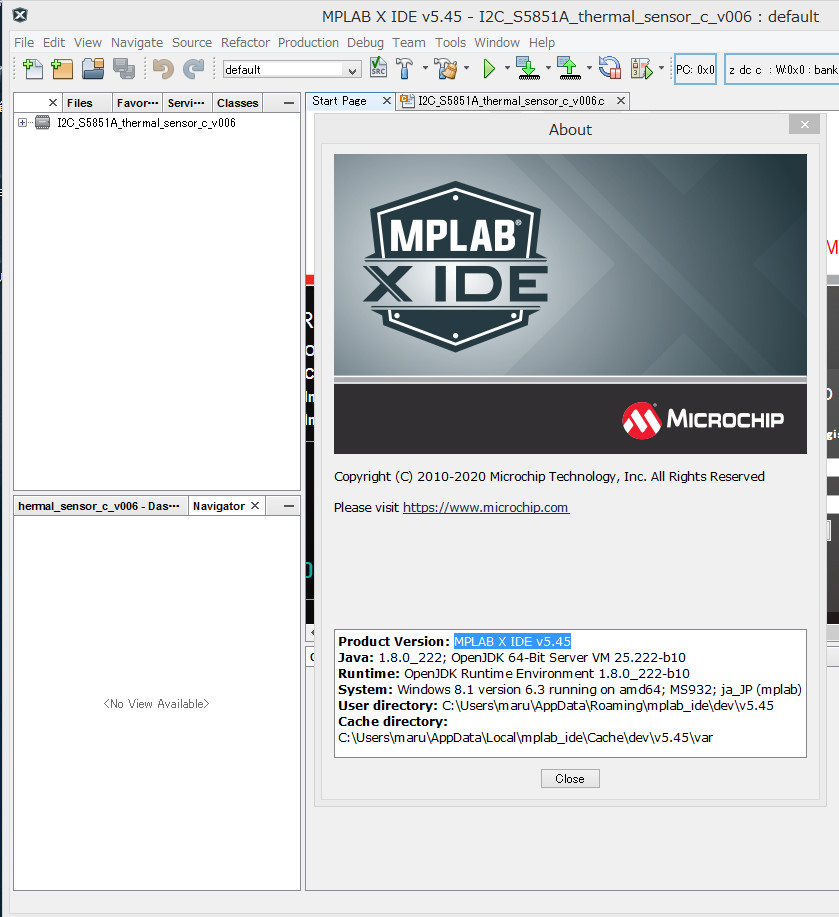Click the New File toolbar icon
This screenshot has width=839, height=917.
33,69
